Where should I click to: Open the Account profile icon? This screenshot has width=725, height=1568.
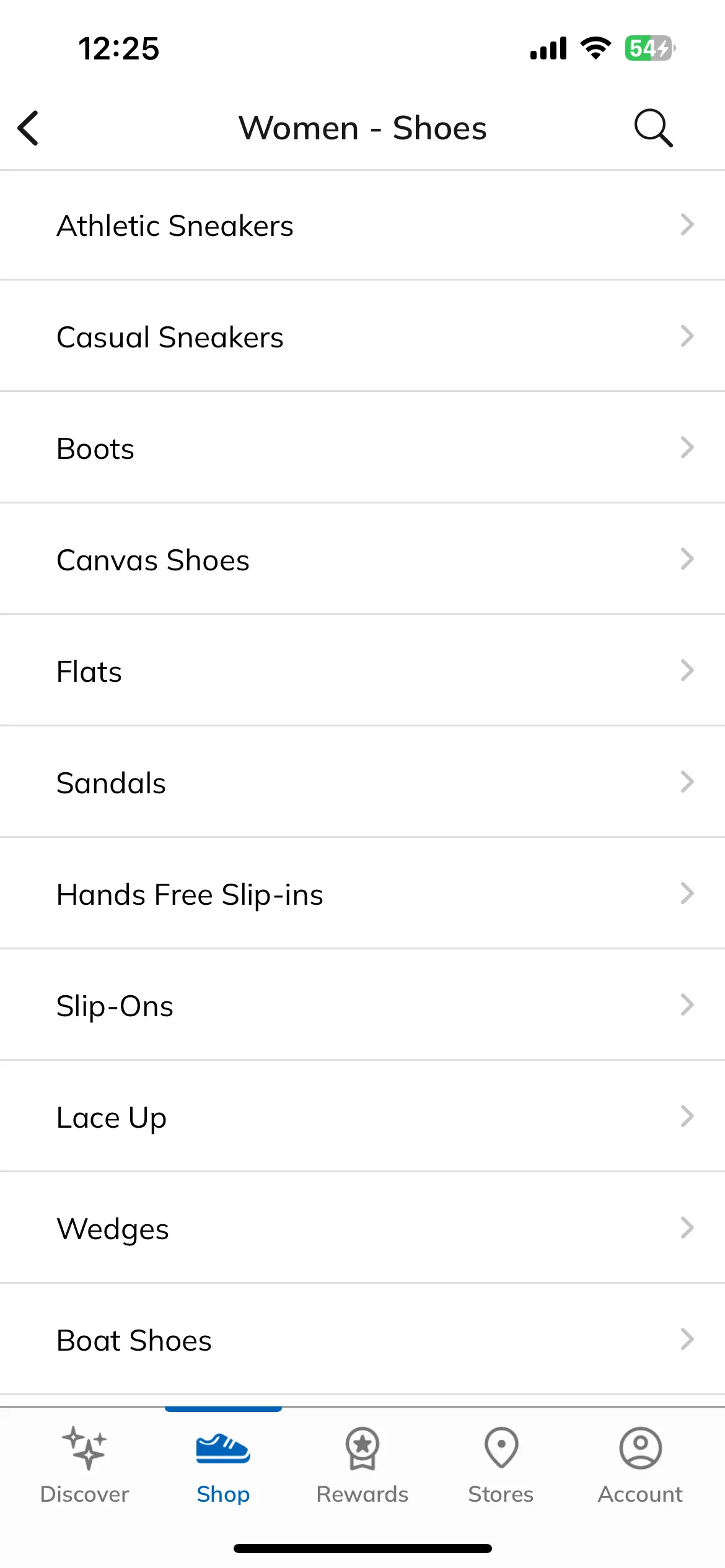tap(640, 1448)
